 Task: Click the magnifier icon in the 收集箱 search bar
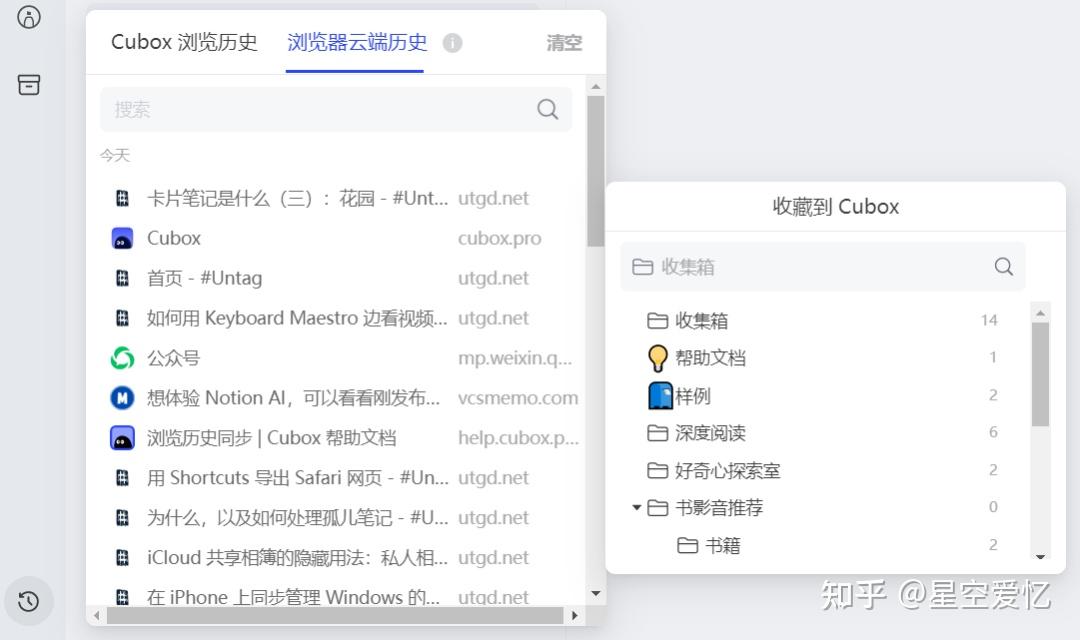pyautogui.click(x=1003, y=267)
